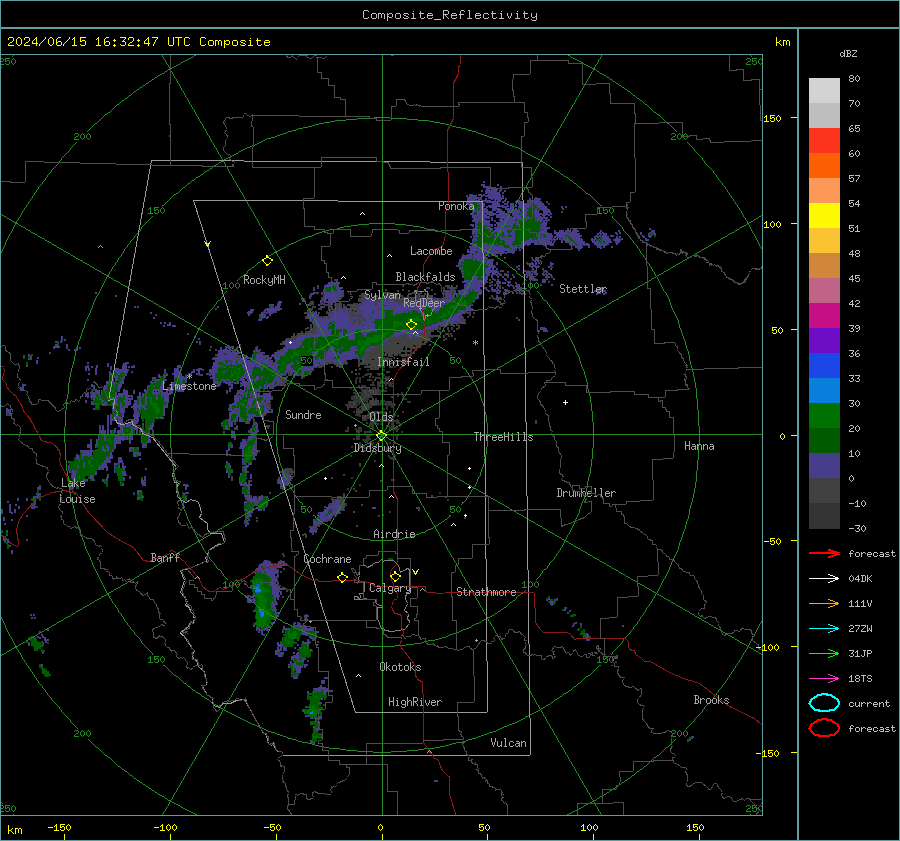
Task: Click the HighRiver city label
Action: coord(415,702)
